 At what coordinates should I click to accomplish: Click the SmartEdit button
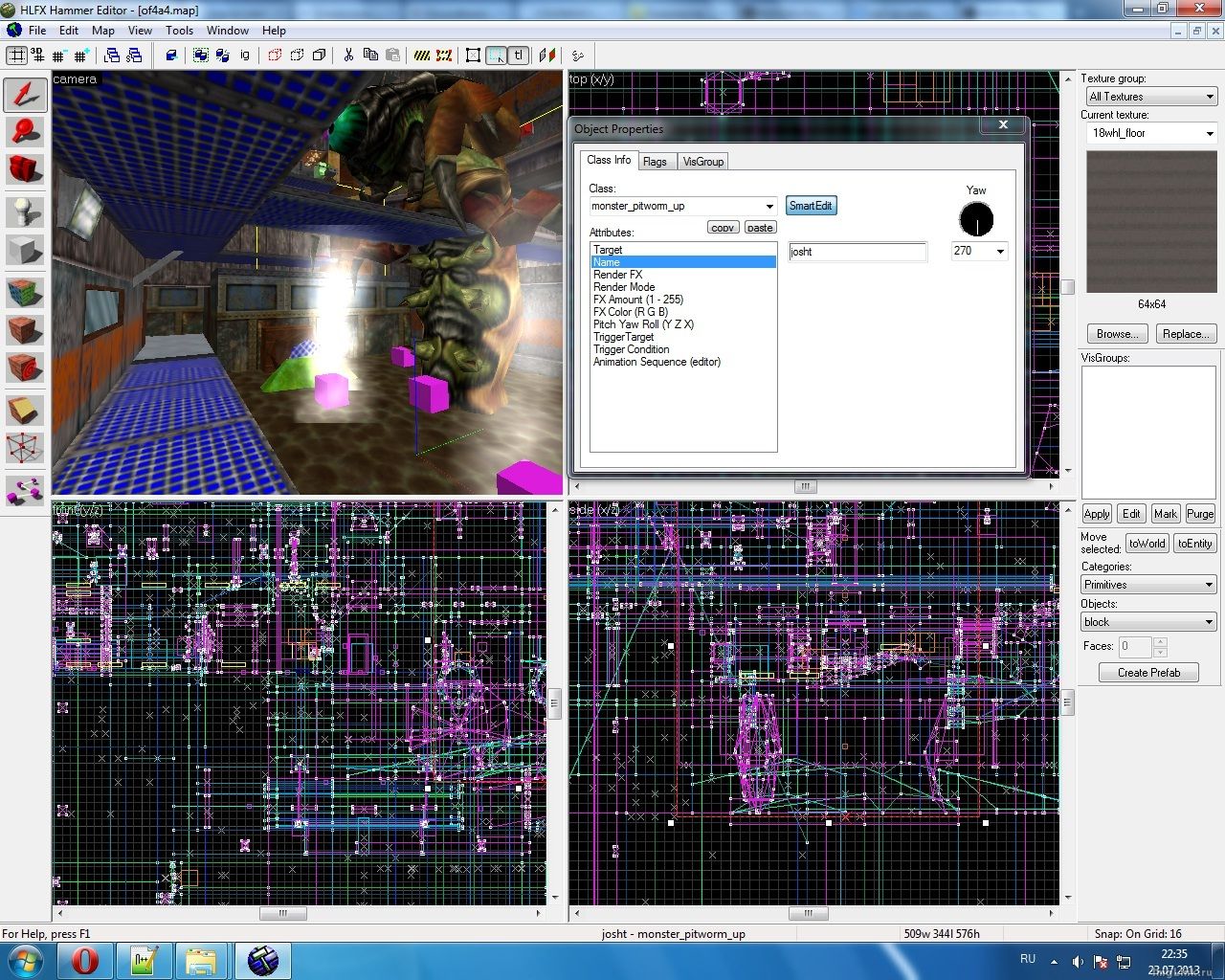(811, 206)
